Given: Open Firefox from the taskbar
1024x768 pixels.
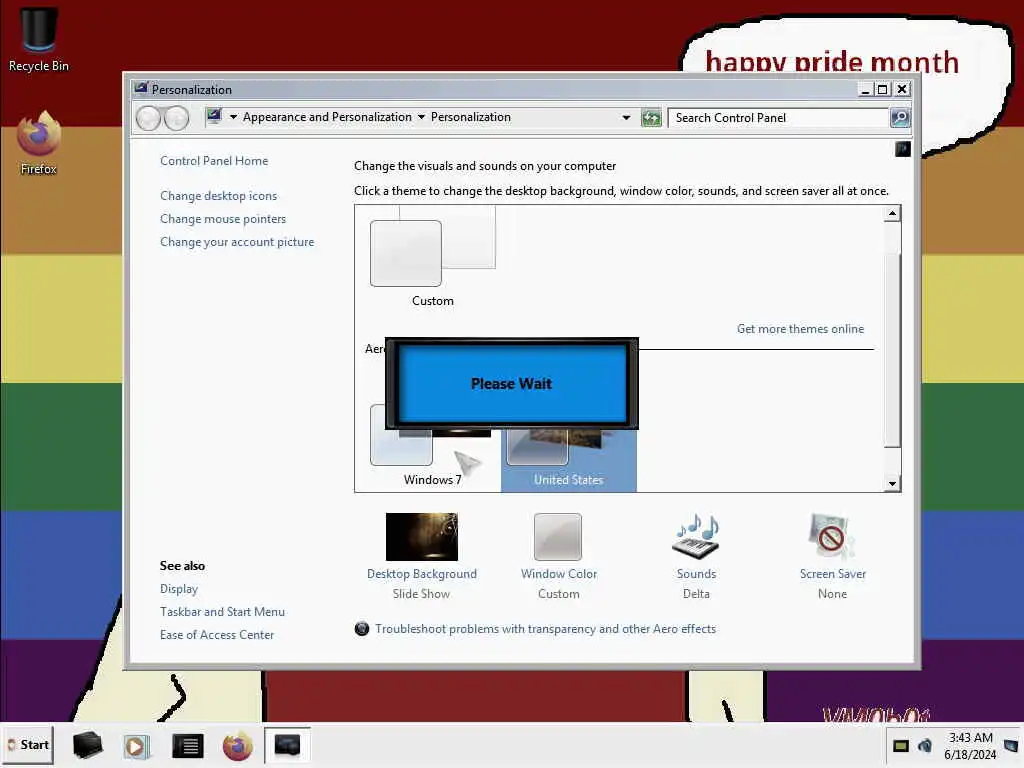Looking at the screenshot, I should pyautogui.click(x=238, y=746).
